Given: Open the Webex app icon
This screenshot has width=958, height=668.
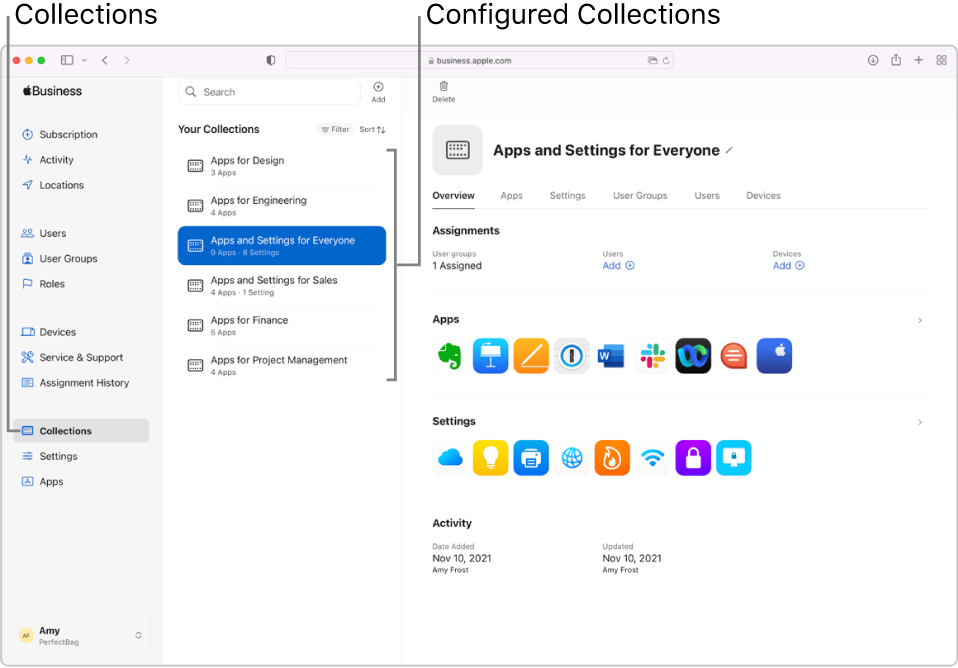Looking at the screenshot, I should pos(693,355).
